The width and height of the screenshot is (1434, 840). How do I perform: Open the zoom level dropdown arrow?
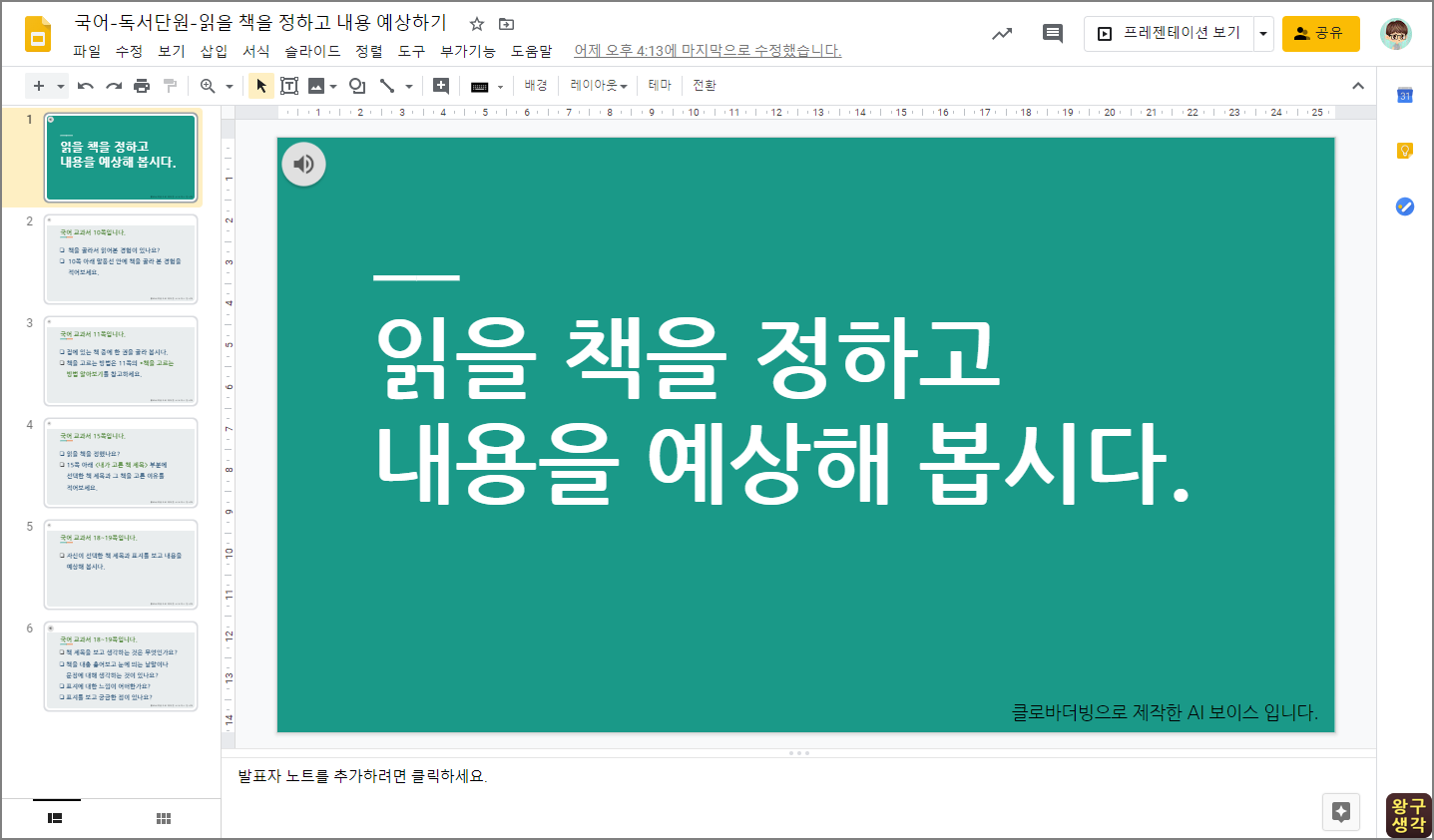[230, 86]
